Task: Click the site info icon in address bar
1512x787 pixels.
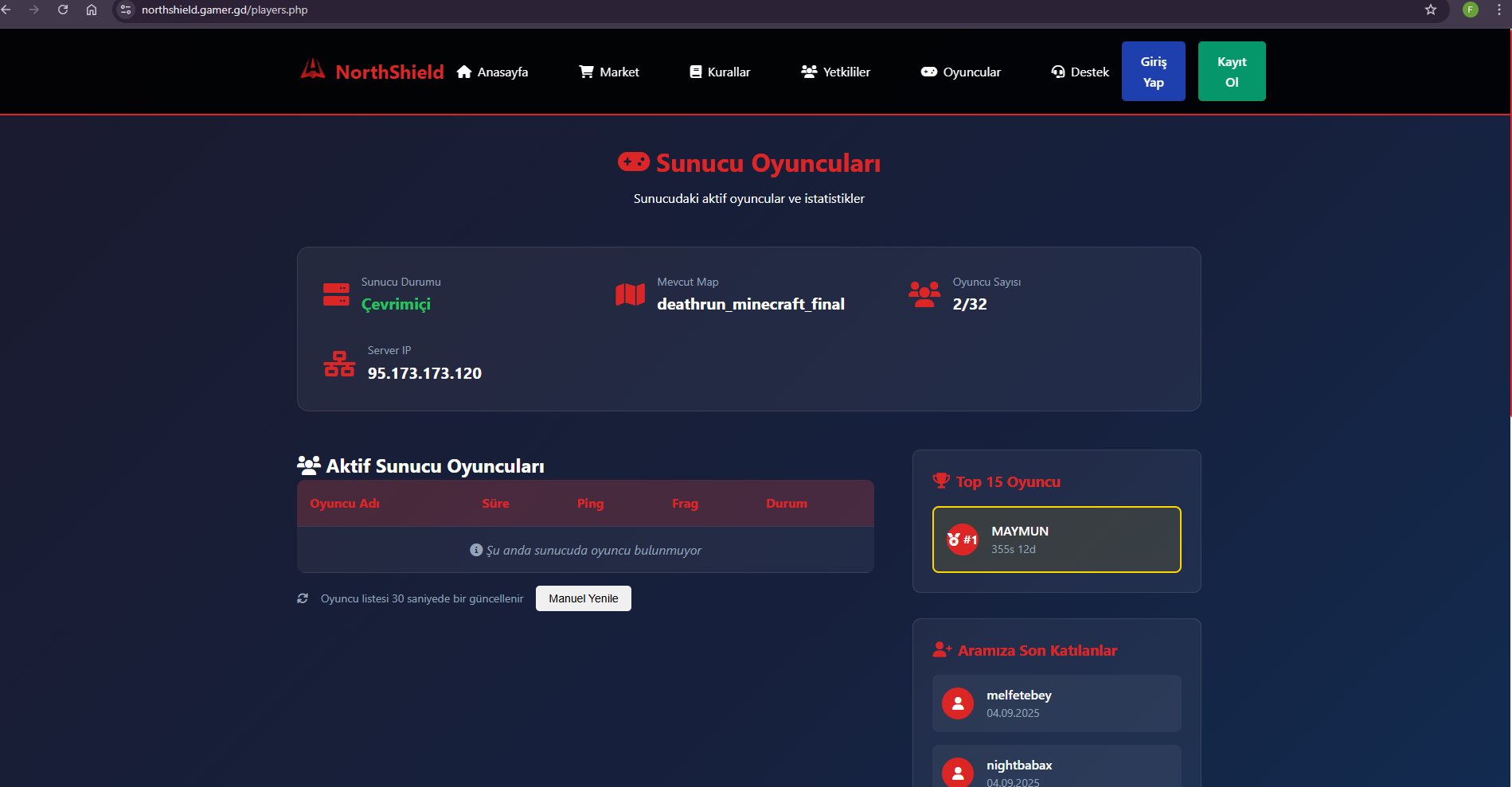Action: [x=126, y=10]
